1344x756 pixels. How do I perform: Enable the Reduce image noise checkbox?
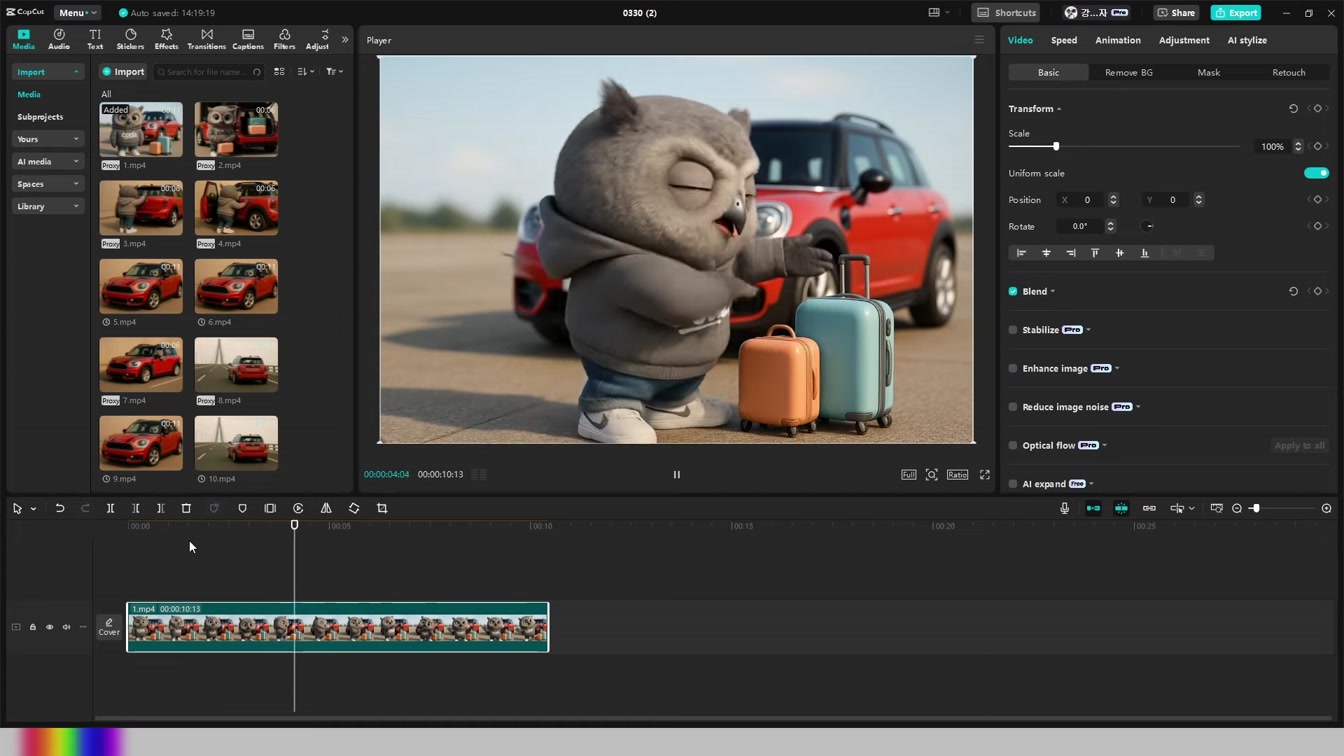click(x=1013, y=407)
